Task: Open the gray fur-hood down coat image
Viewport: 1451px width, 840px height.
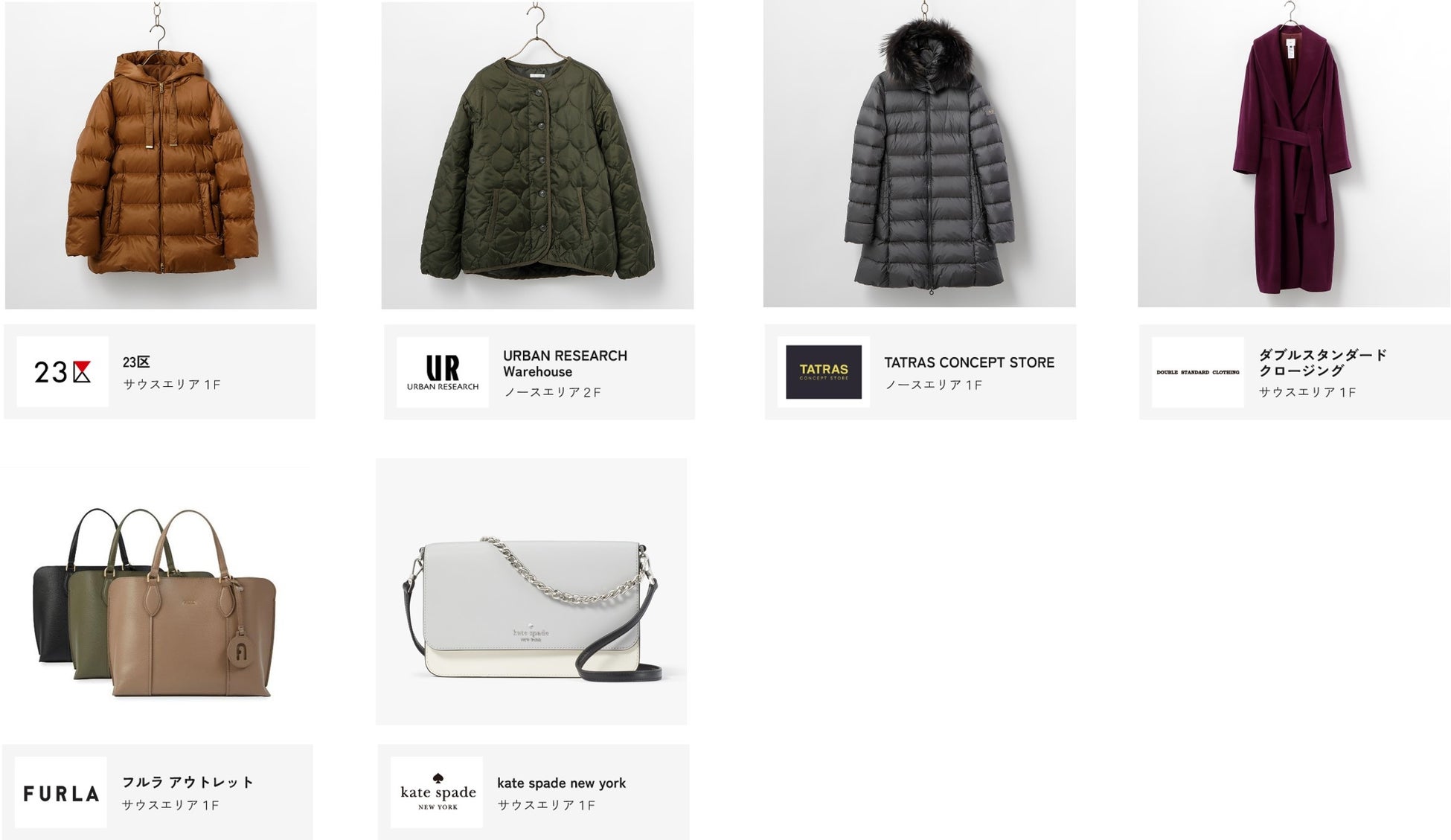Action: pos(920,153)
